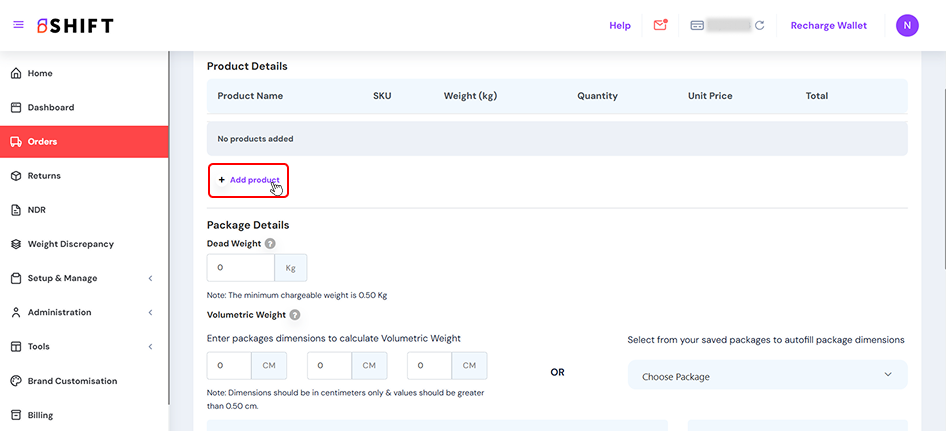Open the Help link
Viewport: 946px width, 431px height.
click(x=620, y=25)
